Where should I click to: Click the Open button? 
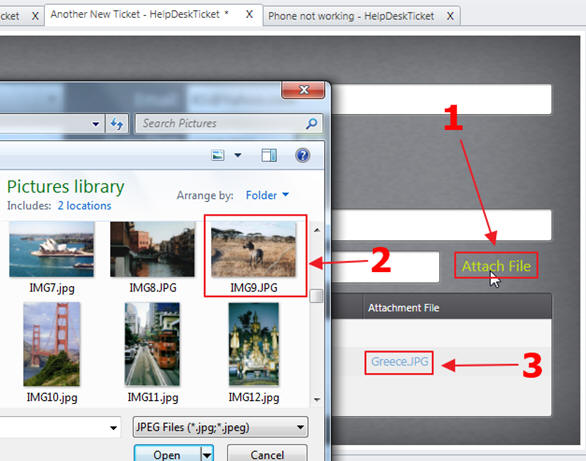167,454
